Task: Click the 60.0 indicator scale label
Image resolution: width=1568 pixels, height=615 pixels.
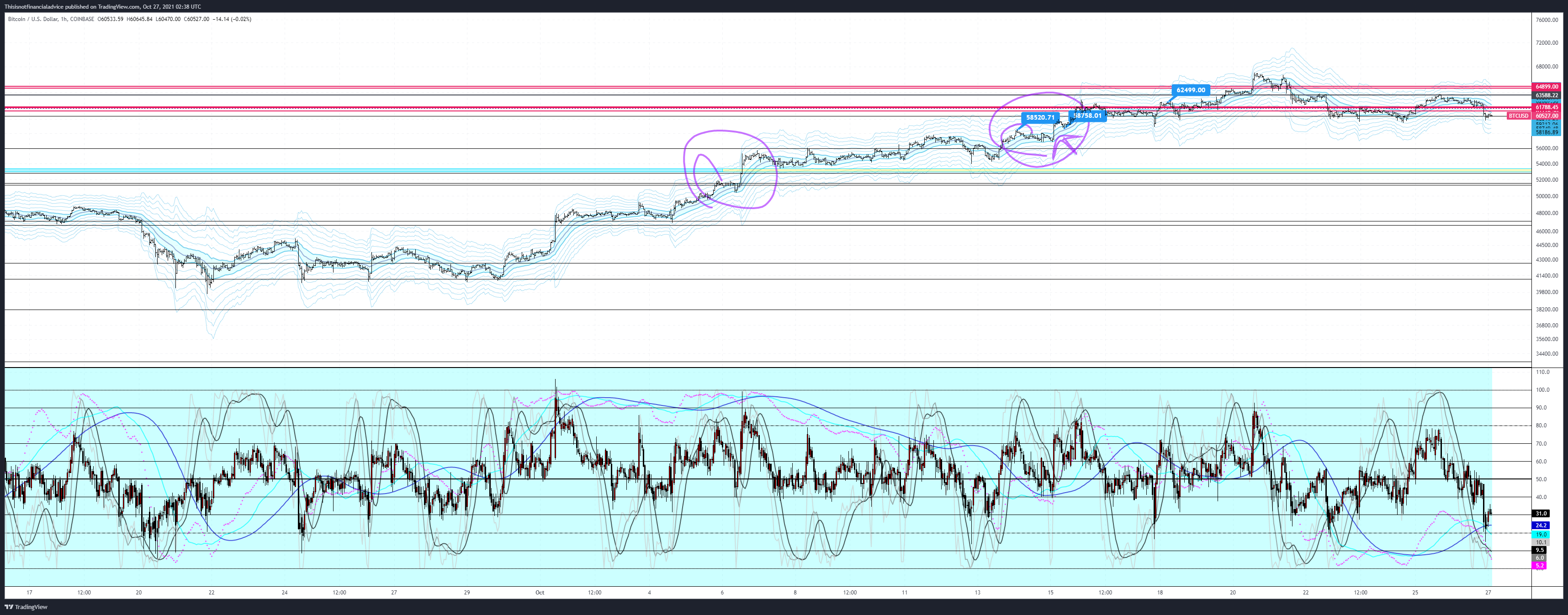Action: tap(1542, 462)
